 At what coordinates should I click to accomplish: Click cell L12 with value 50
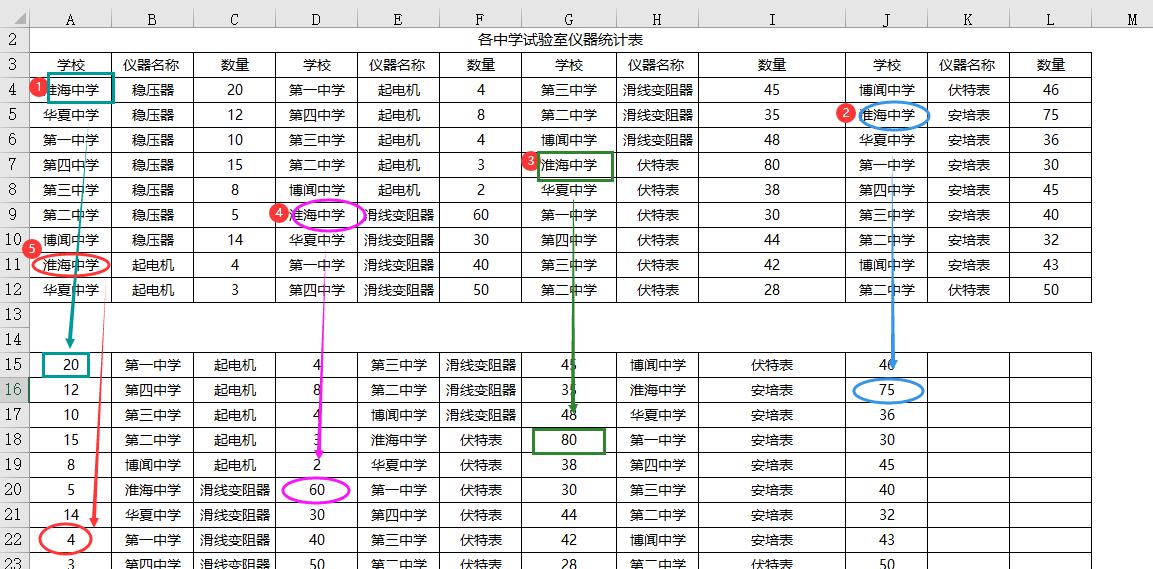[x=1050, y=290]
